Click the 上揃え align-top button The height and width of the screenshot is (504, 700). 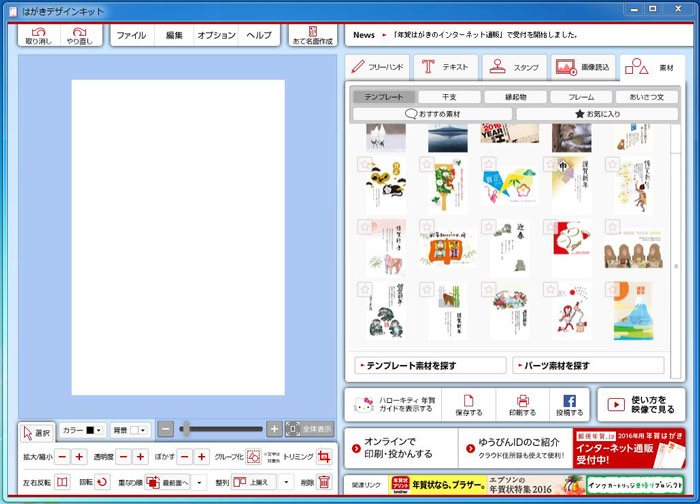coord(254,482)
